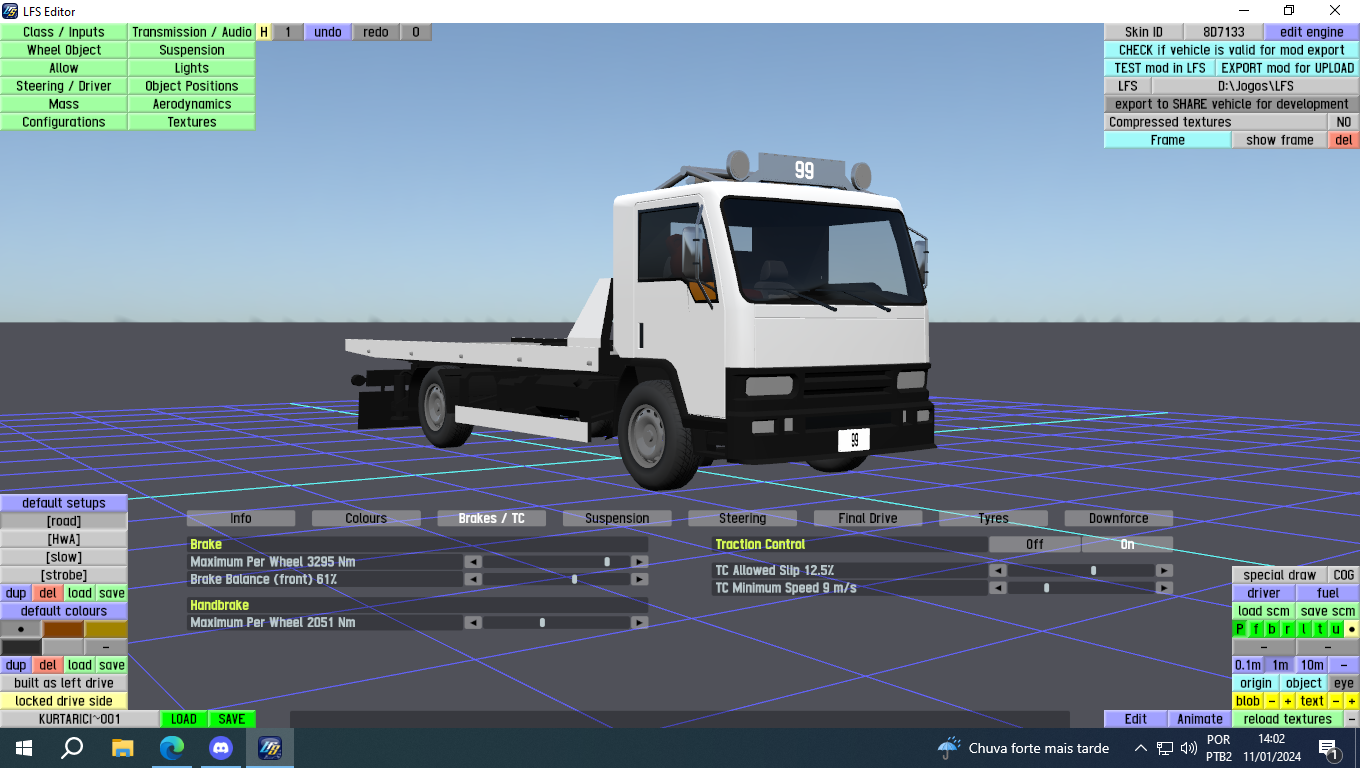Decrease Handbrake Maximum Per Wheel with left arrow
Viewport: 1360px width, 768px height.
point(473,623)
